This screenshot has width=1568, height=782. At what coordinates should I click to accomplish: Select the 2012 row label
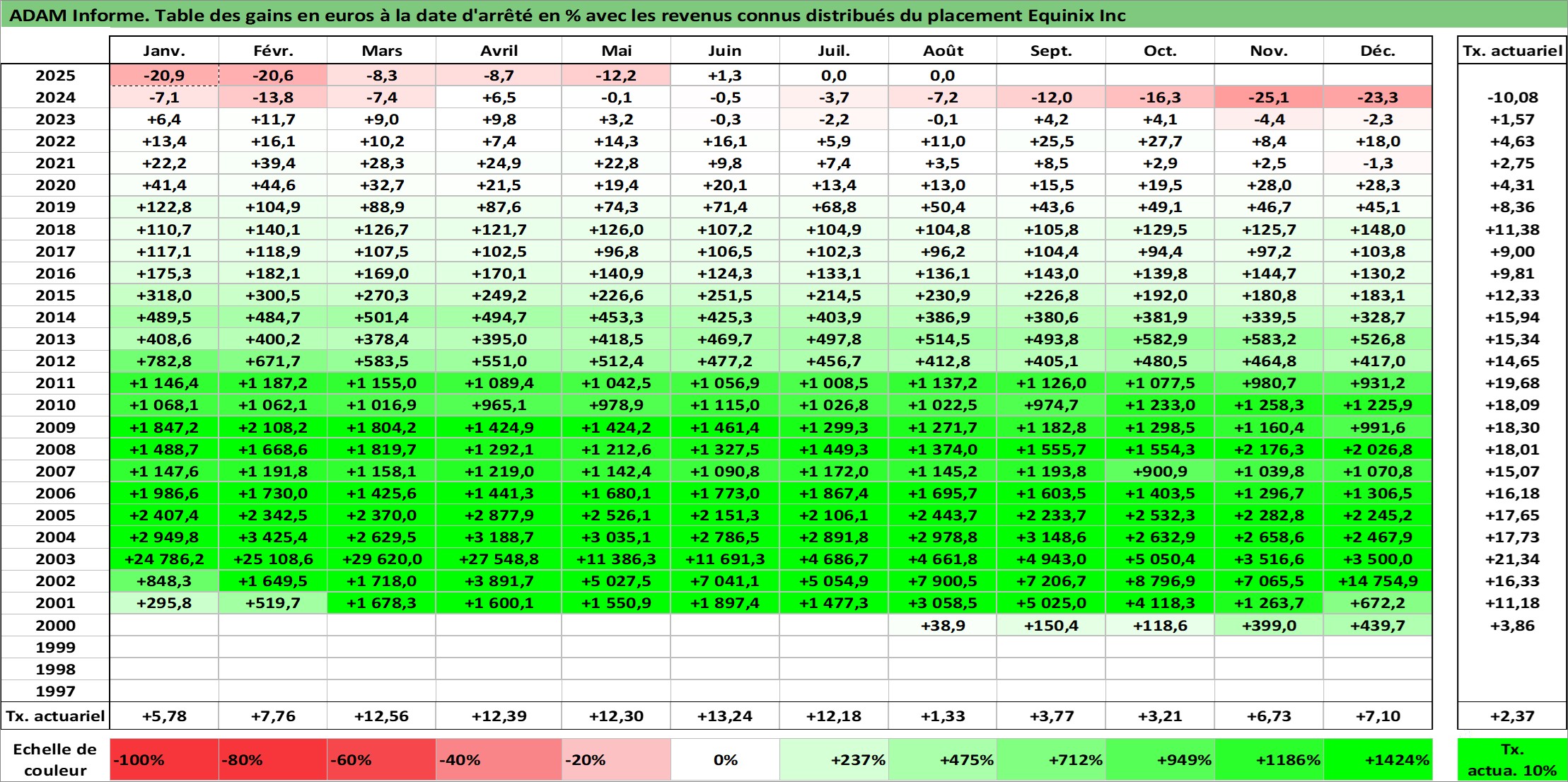click(x=55, y=361)
